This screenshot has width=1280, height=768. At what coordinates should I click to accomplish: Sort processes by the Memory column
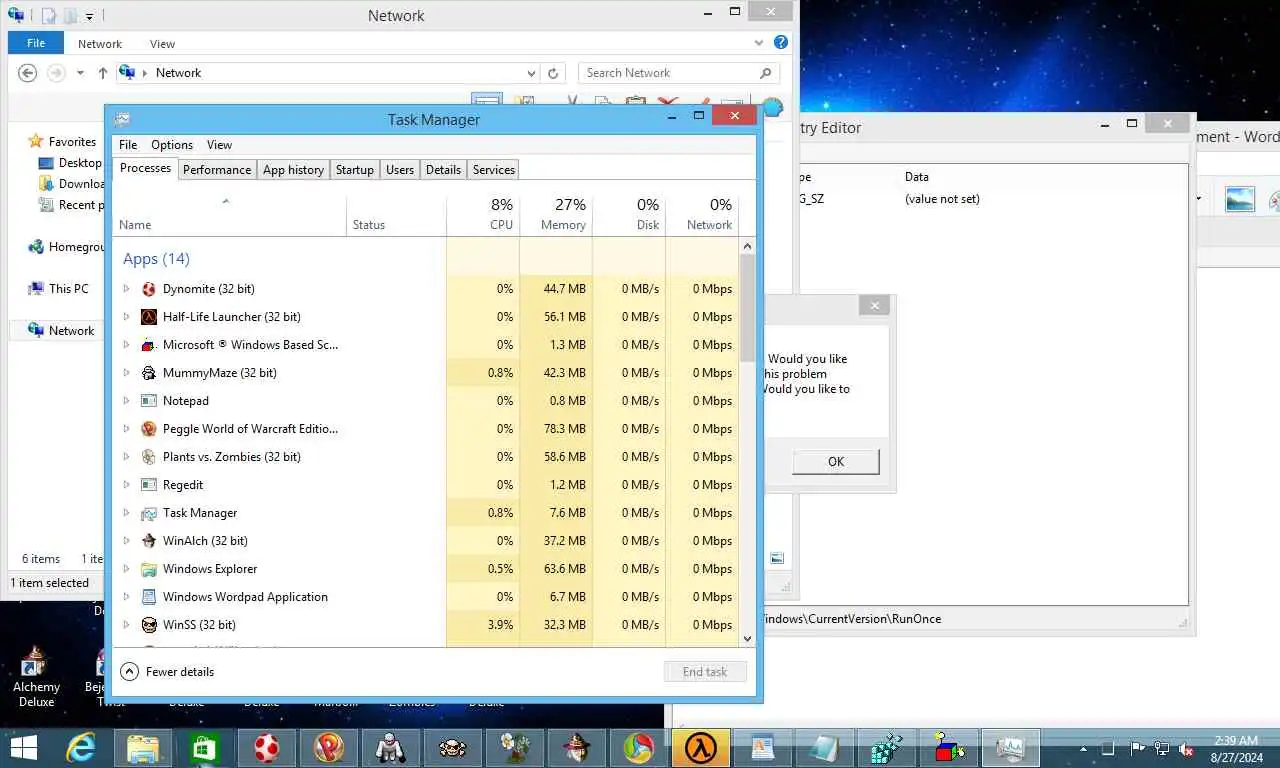(x=556, y=214)
